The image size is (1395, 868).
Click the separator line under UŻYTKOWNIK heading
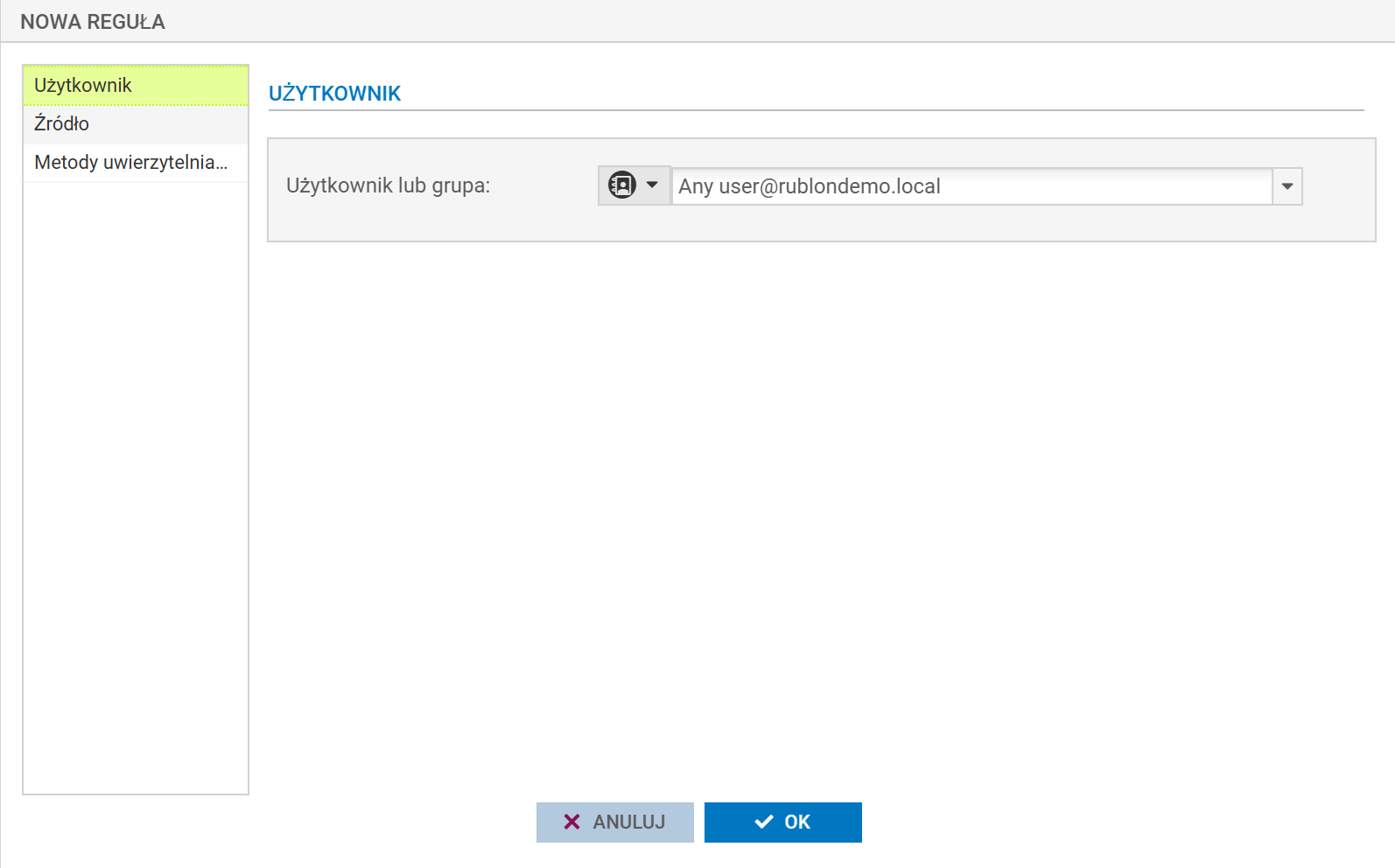click(x=814, y=110)
